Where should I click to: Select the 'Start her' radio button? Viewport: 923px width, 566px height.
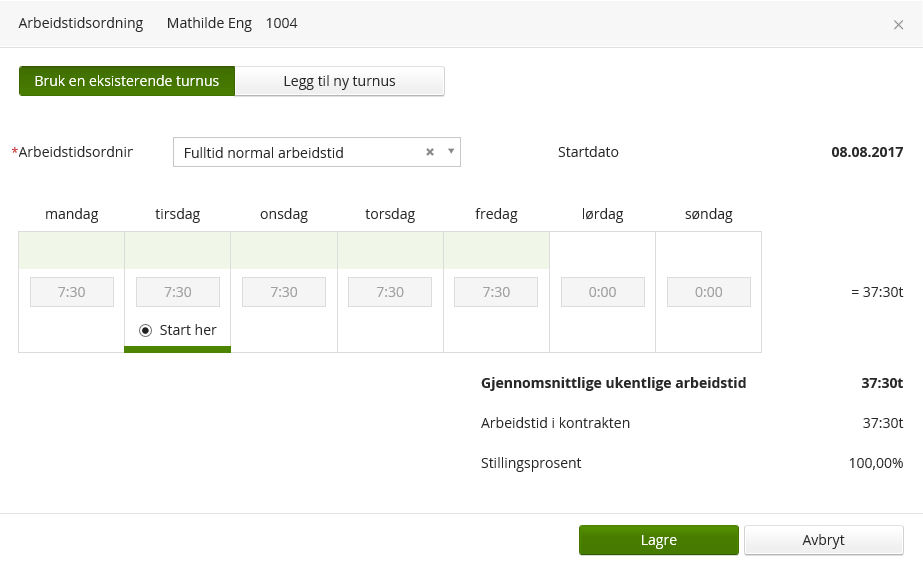146,330
